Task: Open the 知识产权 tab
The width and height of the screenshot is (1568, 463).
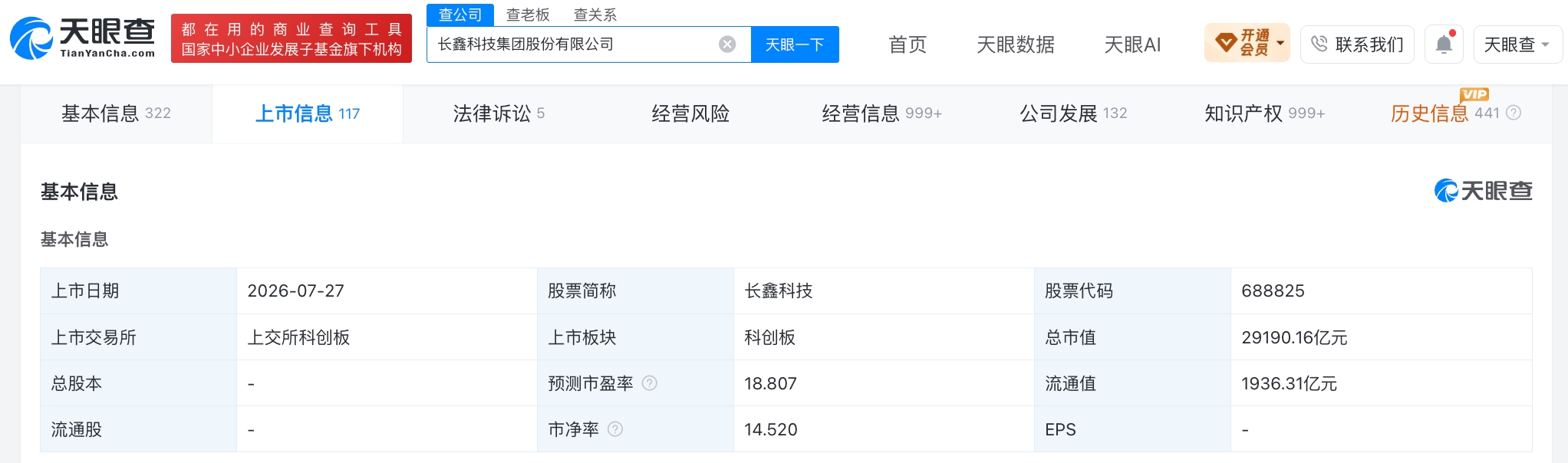Action: 1264,113
